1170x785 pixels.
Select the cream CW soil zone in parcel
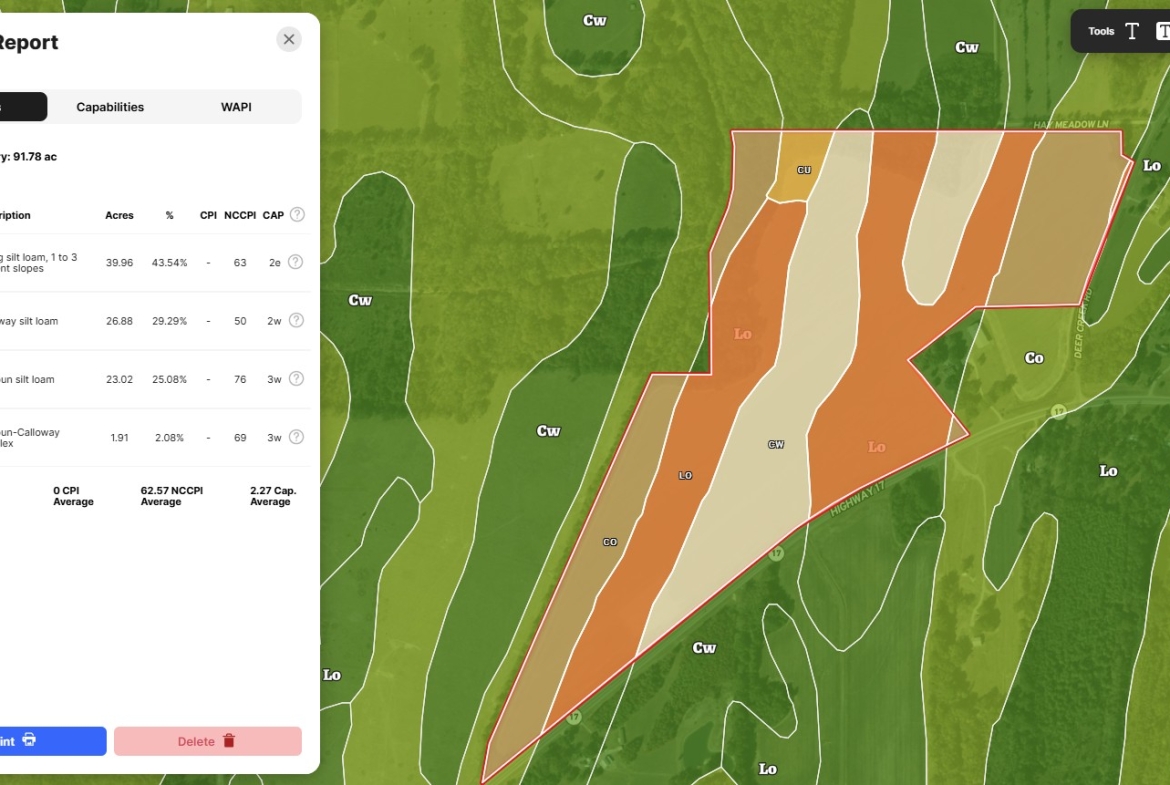pos(775,444)
